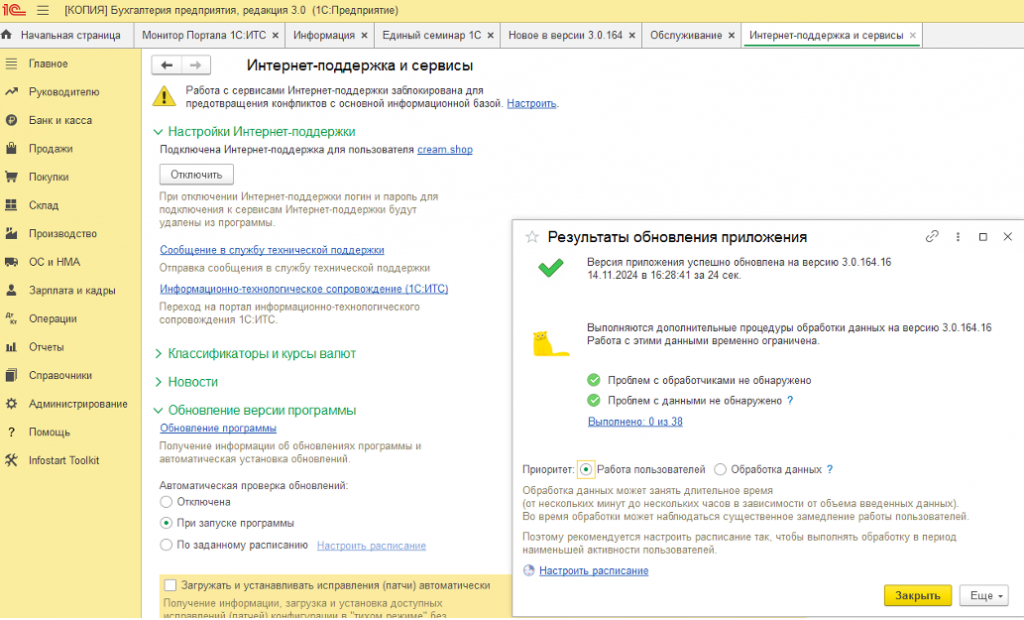This screenshot has height=620, width=1024.
Task: Close Интернет-поддержка и сервисы tab
Action: tap(912, 35)
